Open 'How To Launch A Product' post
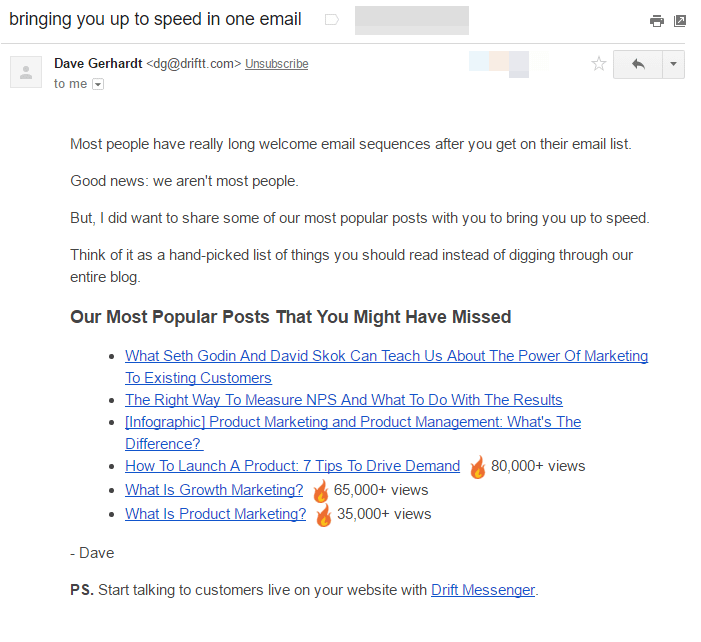The width and height of the screenshot is (701, 642). (292, 466)
